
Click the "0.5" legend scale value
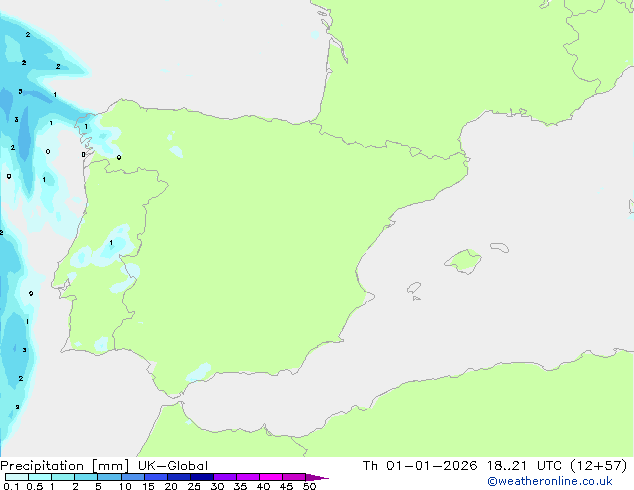[34, 486]
